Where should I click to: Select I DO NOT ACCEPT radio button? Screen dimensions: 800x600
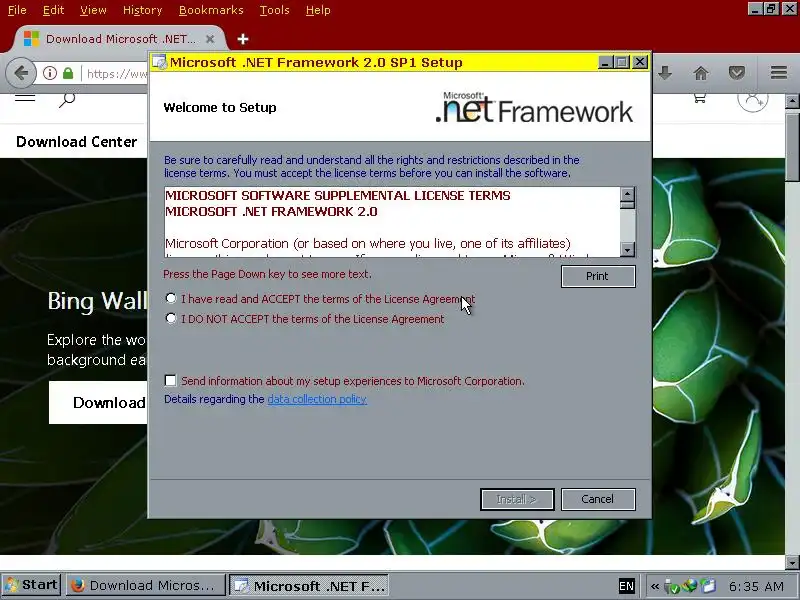pyautogui.click(x=171, y=318)
